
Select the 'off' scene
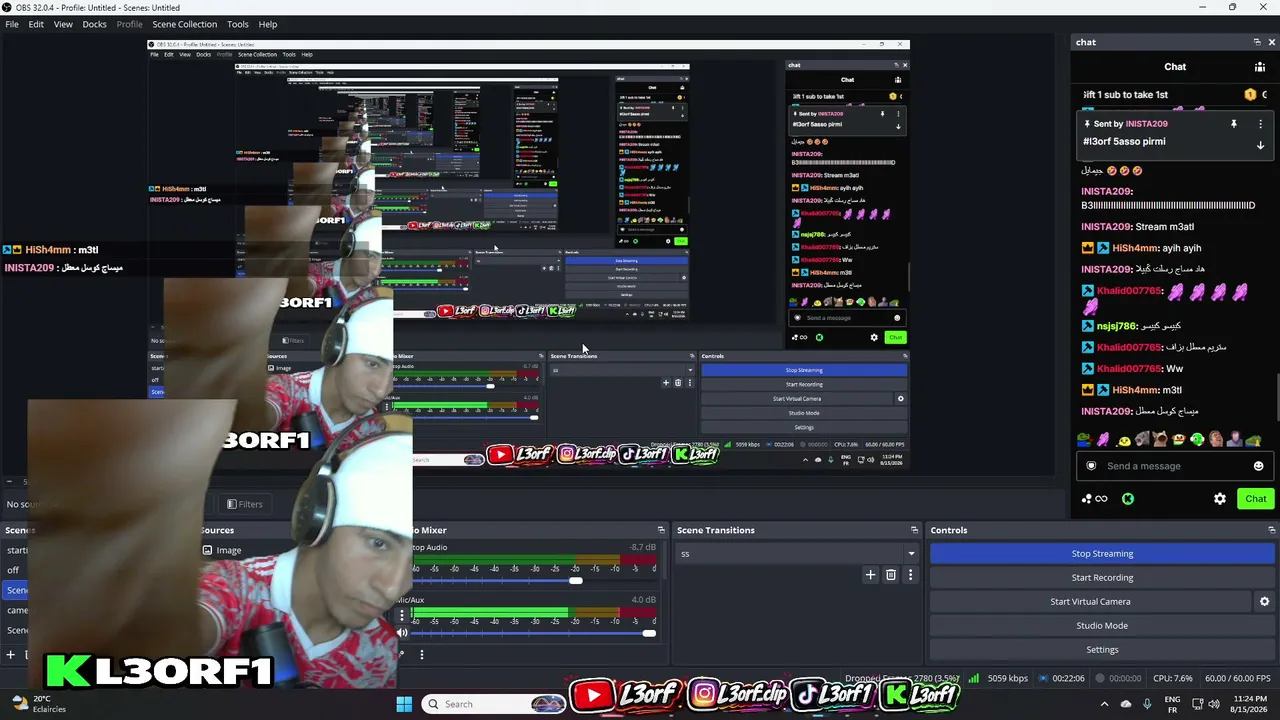point(13,570)
